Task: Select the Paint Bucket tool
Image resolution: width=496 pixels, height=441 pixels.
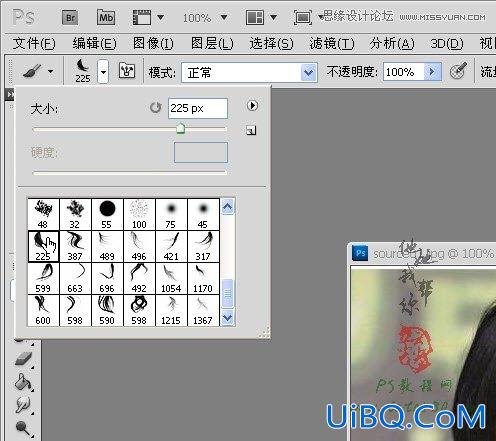Action: click(24, 382)
